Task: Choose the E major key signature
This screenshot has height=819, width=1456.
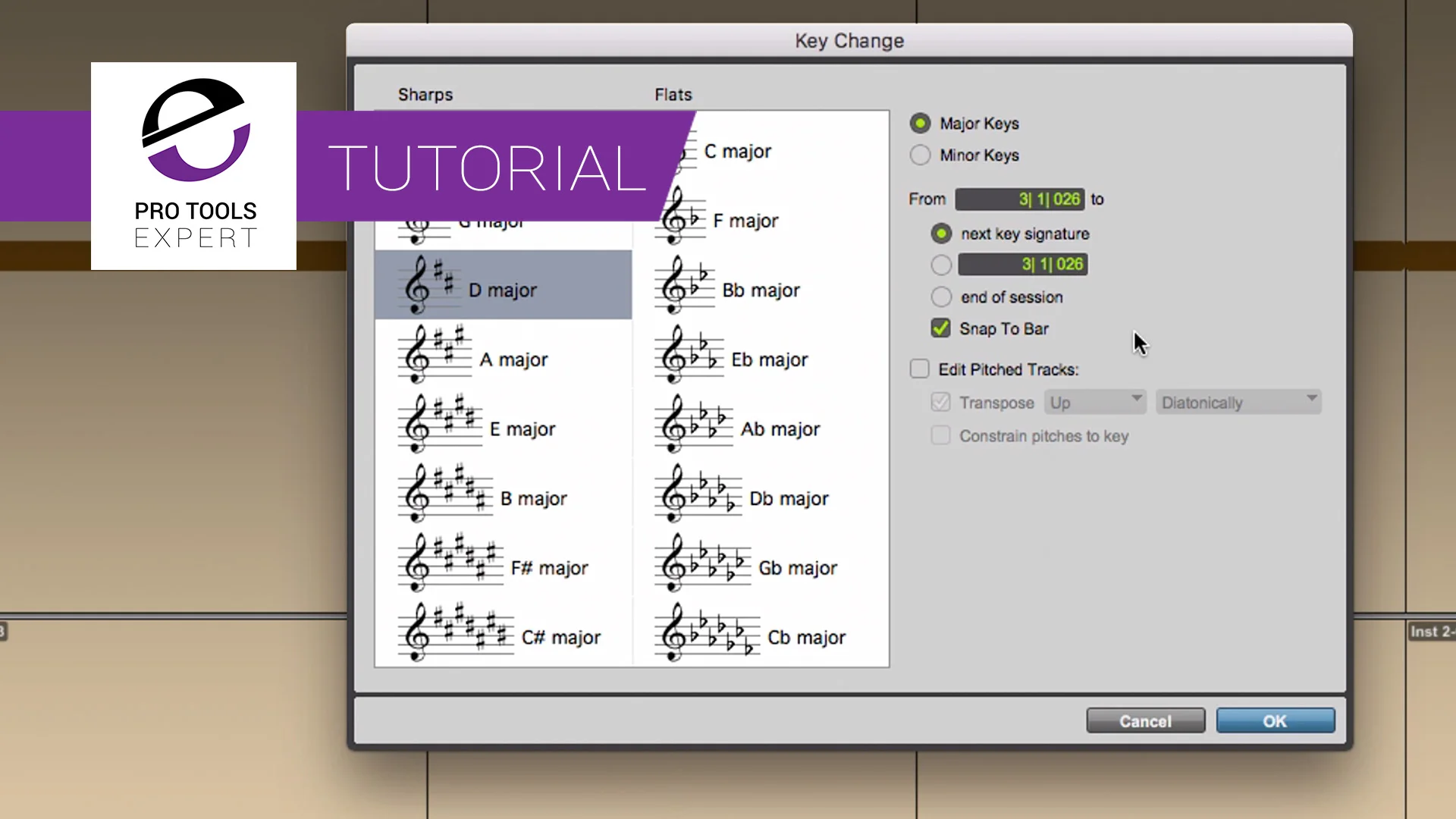Action: 522,429
